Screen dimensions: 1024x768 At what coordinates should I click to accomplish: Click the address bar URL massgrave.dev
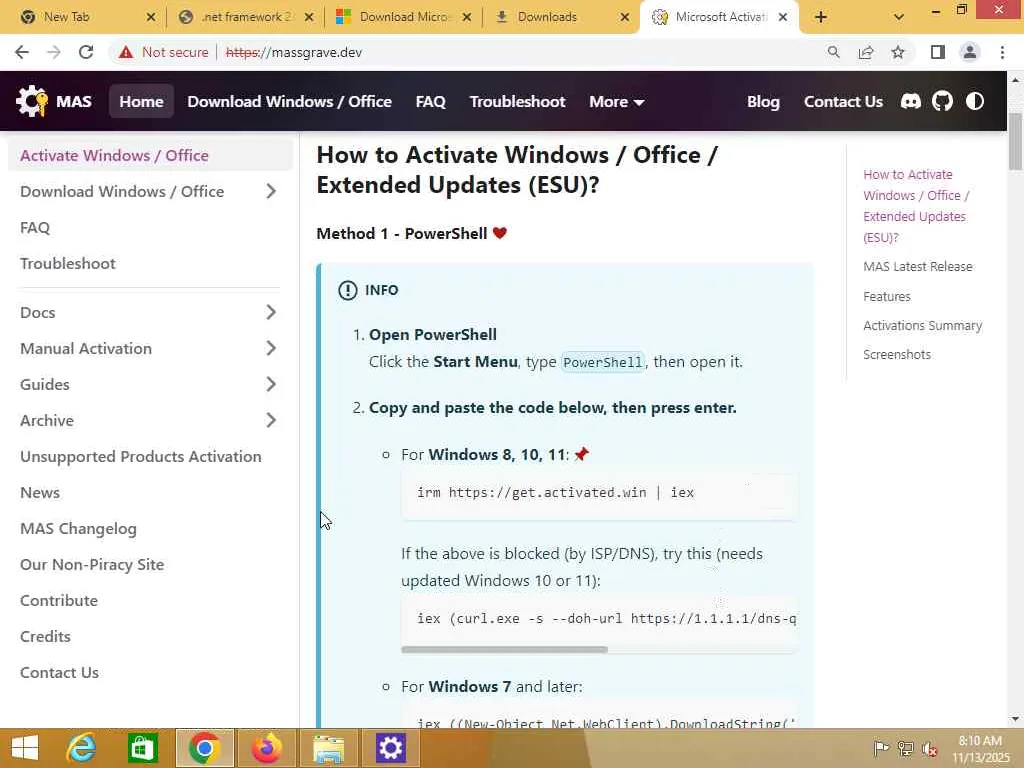click(294, 52)
